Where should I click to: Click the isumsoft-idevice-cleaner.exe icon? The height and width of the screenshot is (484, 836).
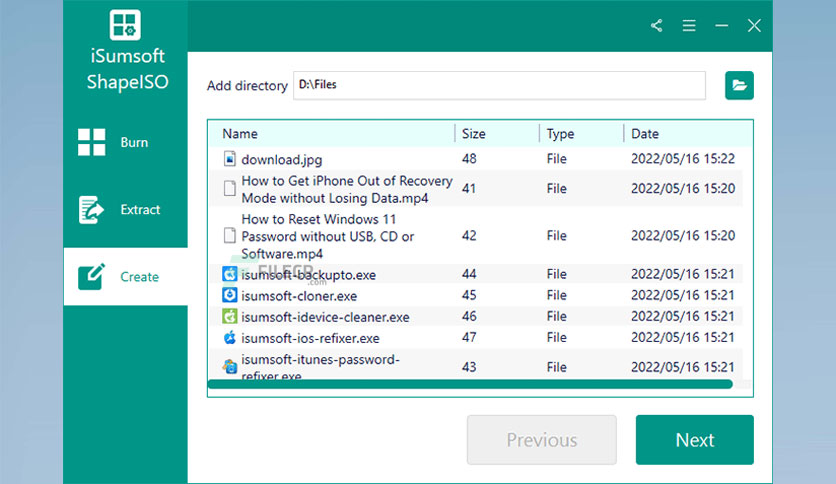pos(230,316)
